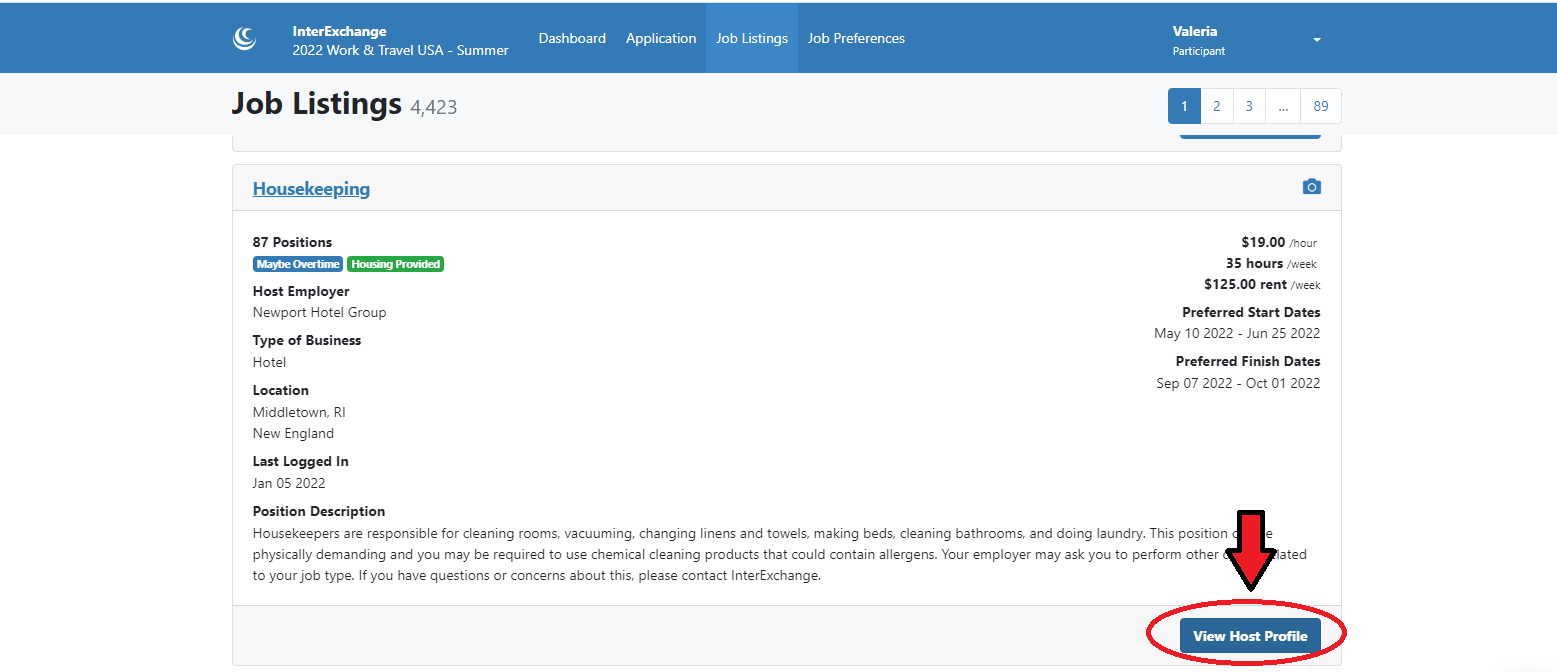Go to page 2 of listings
The height and width of the screenshot is (672, 1557).
point(1216,106)
